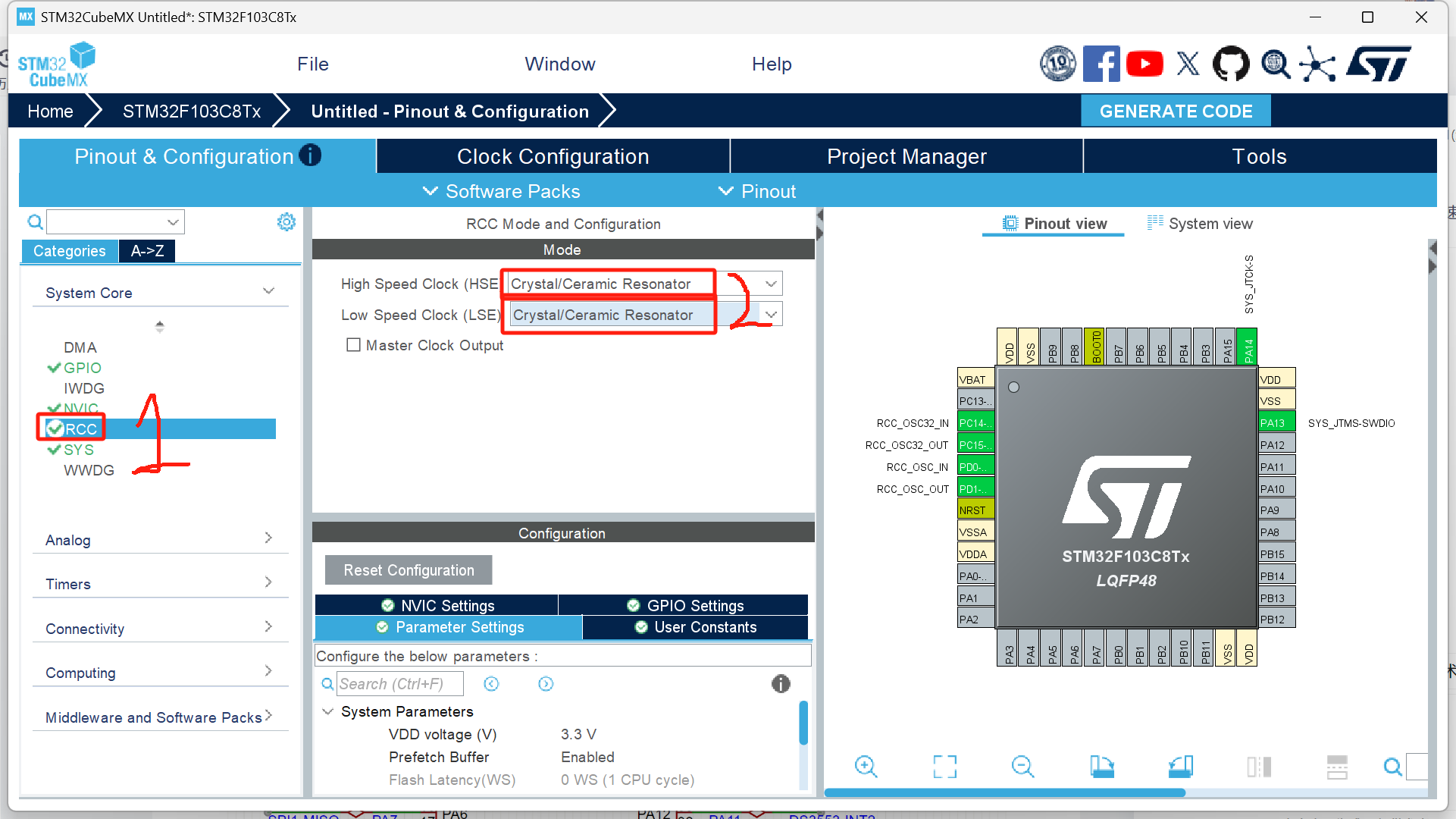Open the High Speed Clock HSE dropdown
Image resolution: width=1456 pixels, height=819 pixels.
771,284
